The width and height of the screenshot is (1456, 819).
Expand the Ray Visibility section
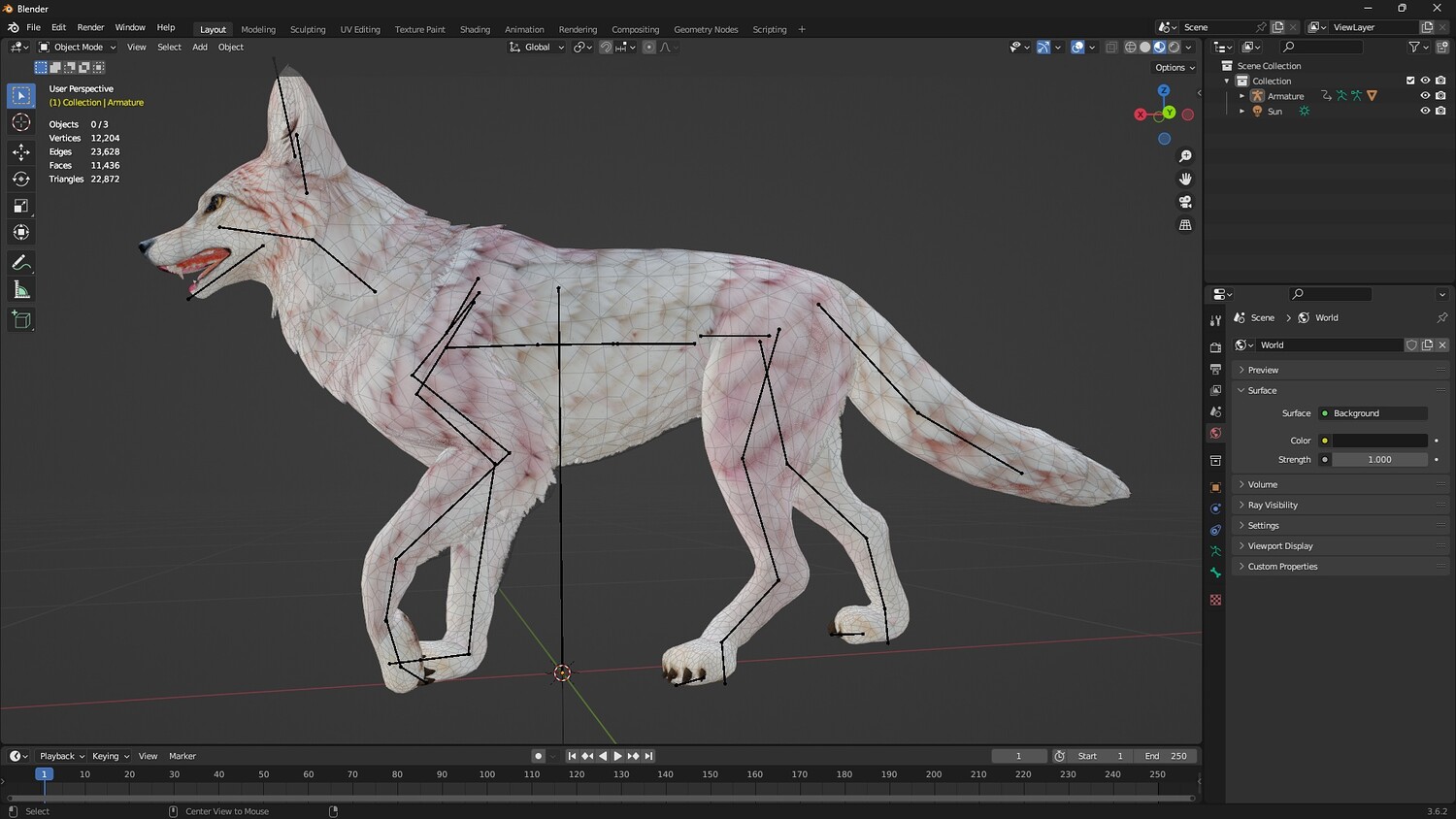[1272, 505]
